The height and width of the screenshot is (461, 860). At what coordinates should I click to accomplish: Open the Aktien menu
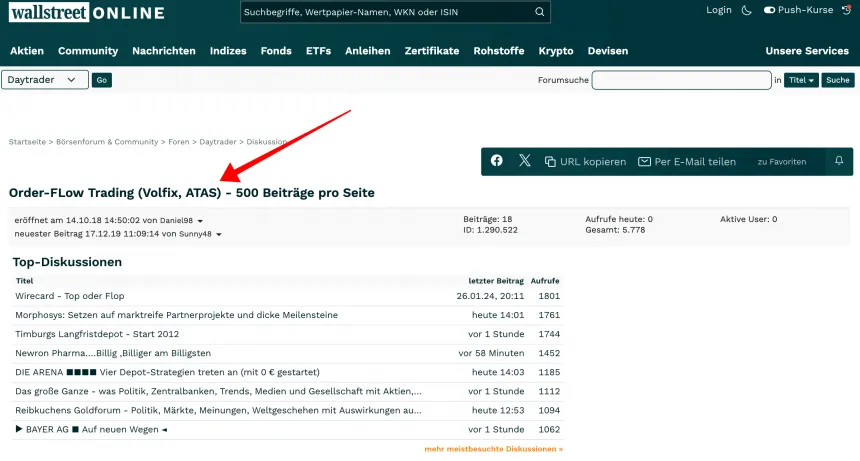tap(27, 51)
